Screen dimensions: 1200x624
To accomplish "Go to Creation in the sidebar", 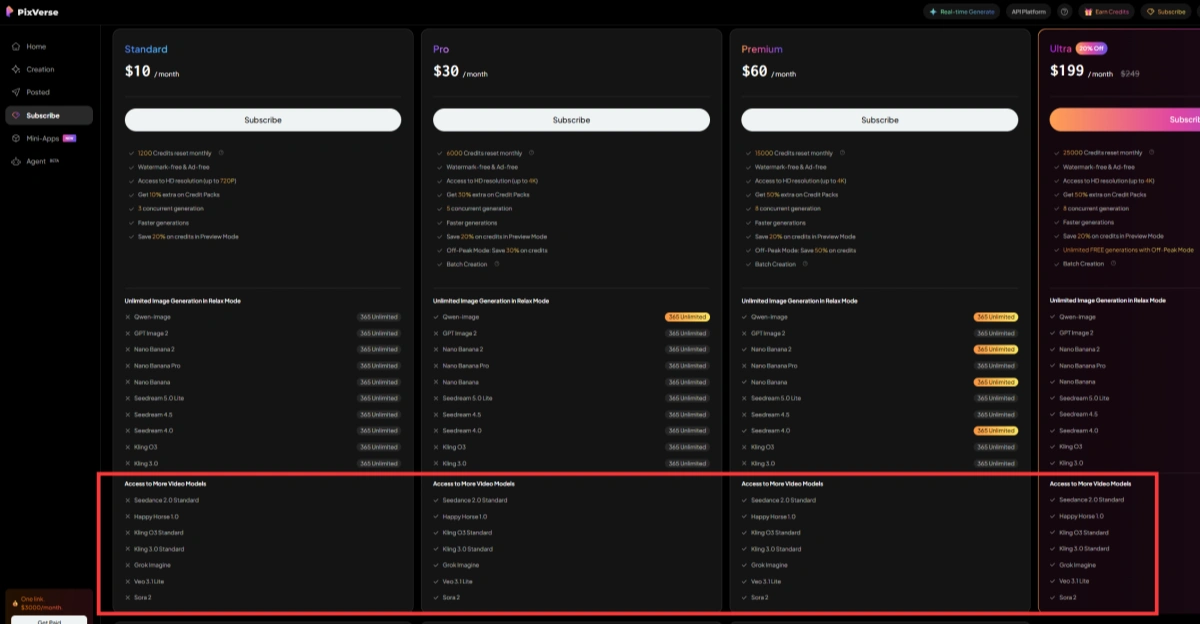I will [49, 70].
